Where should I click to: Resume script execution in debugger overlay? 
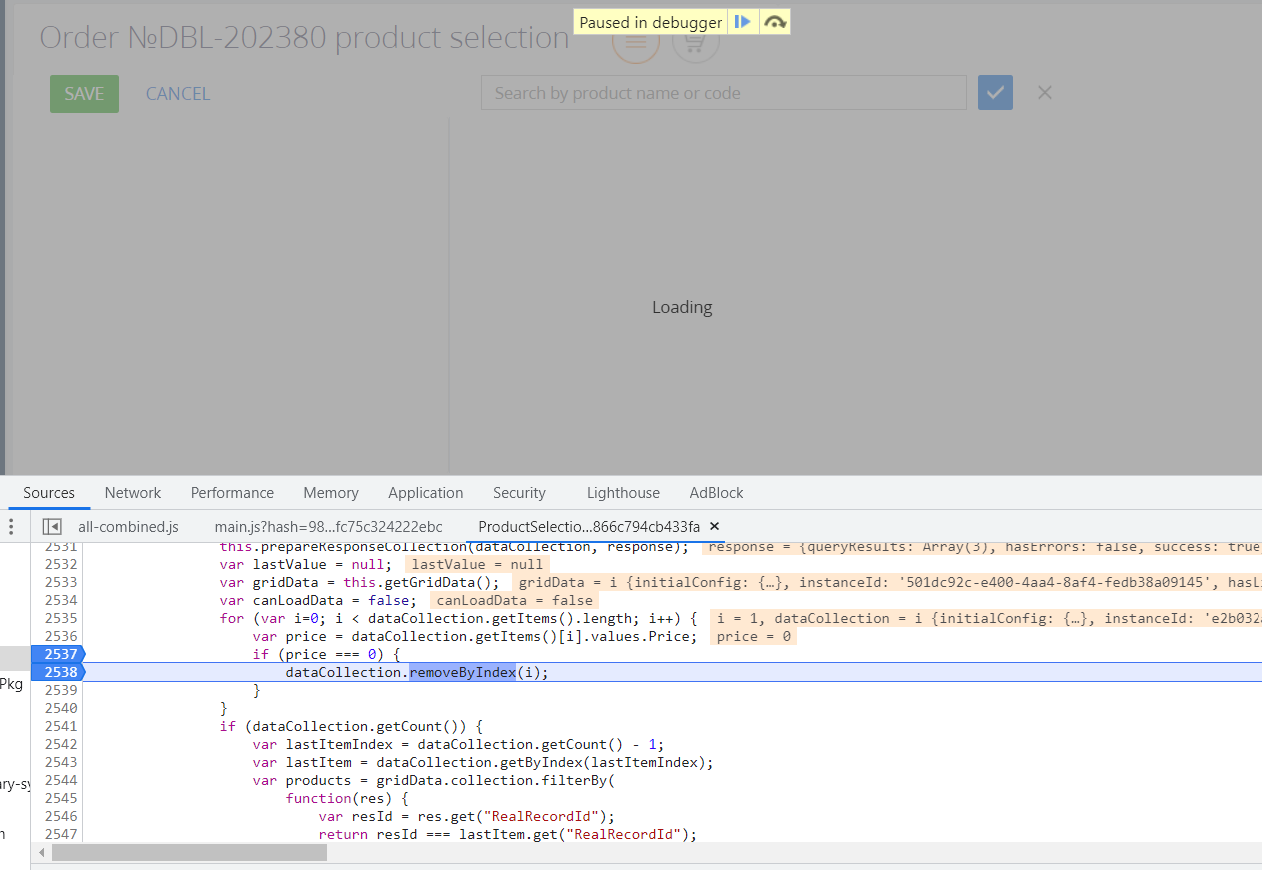[743, 22]
